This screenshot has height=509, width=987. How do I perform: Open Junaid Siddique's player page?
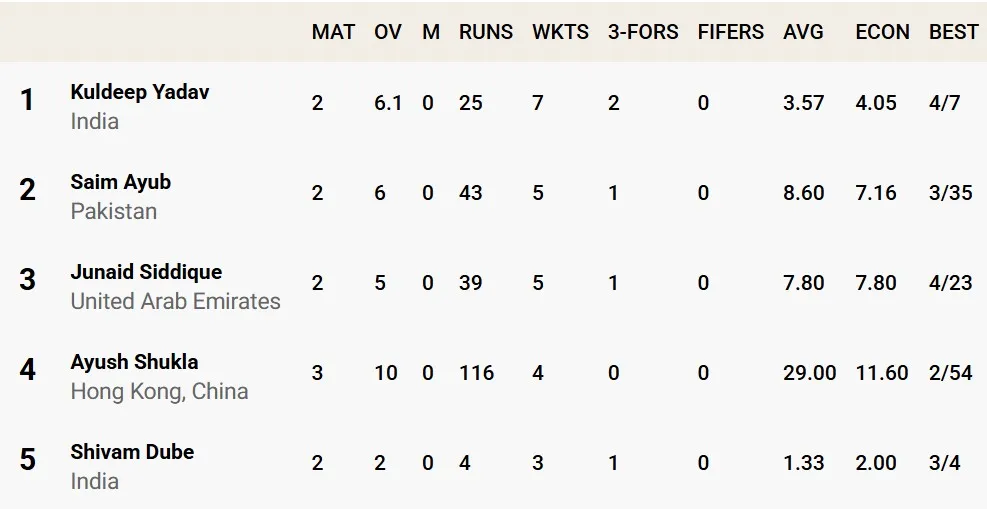pyautogui.click(x=146, y=272)
